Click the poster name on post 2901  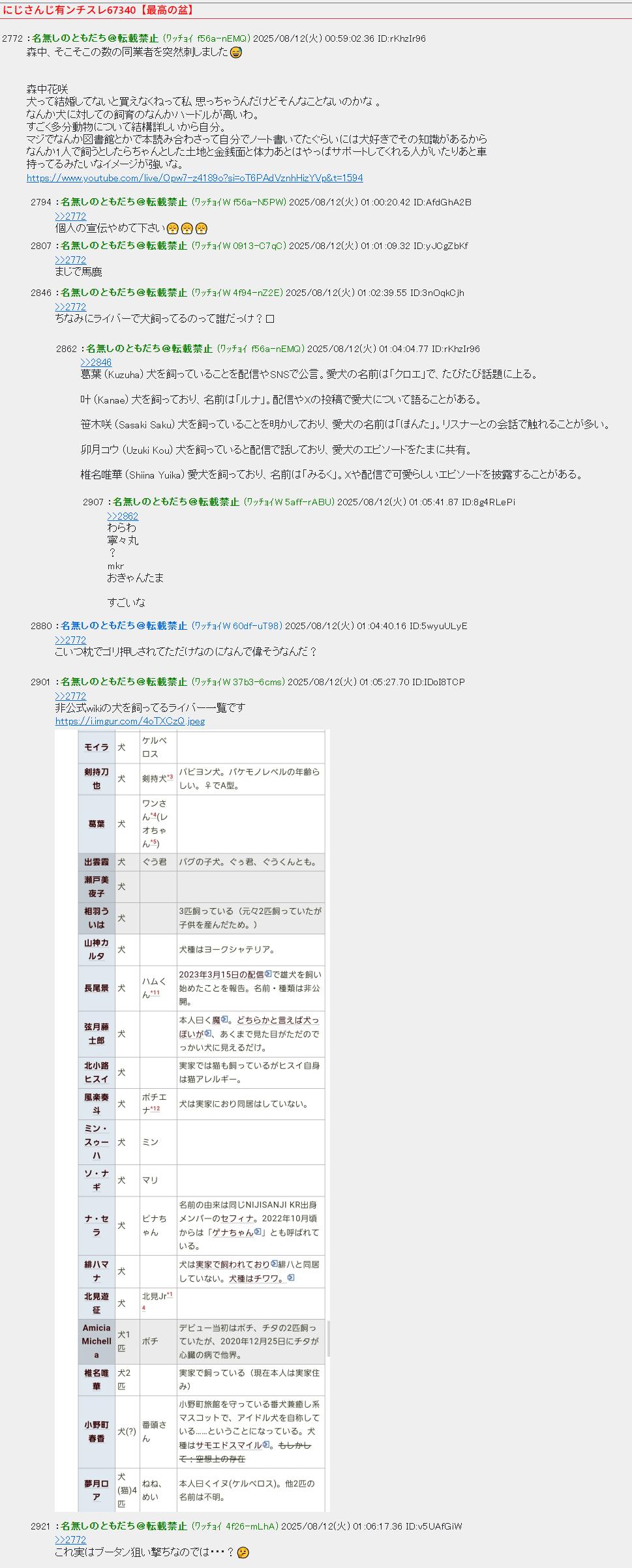[124, 682]
